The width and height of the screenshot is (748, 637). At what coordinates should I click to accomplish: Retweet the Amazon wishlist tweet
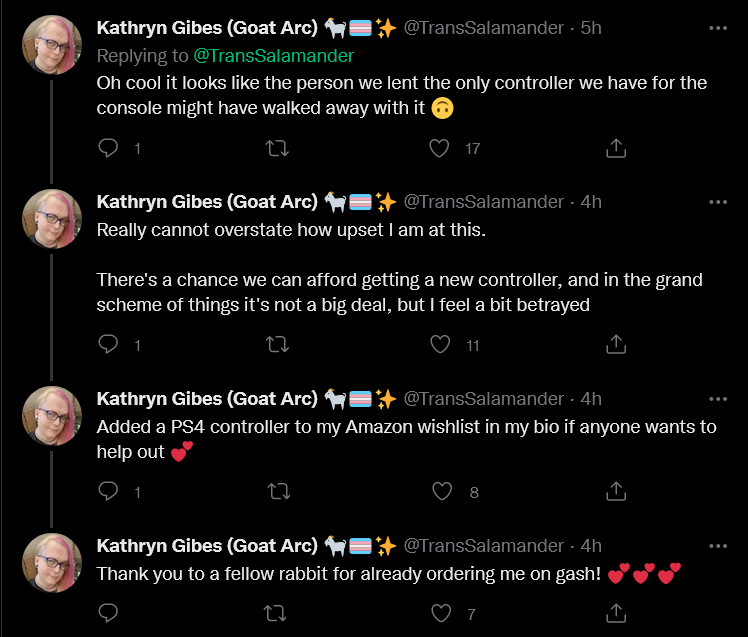coord(279,491)
